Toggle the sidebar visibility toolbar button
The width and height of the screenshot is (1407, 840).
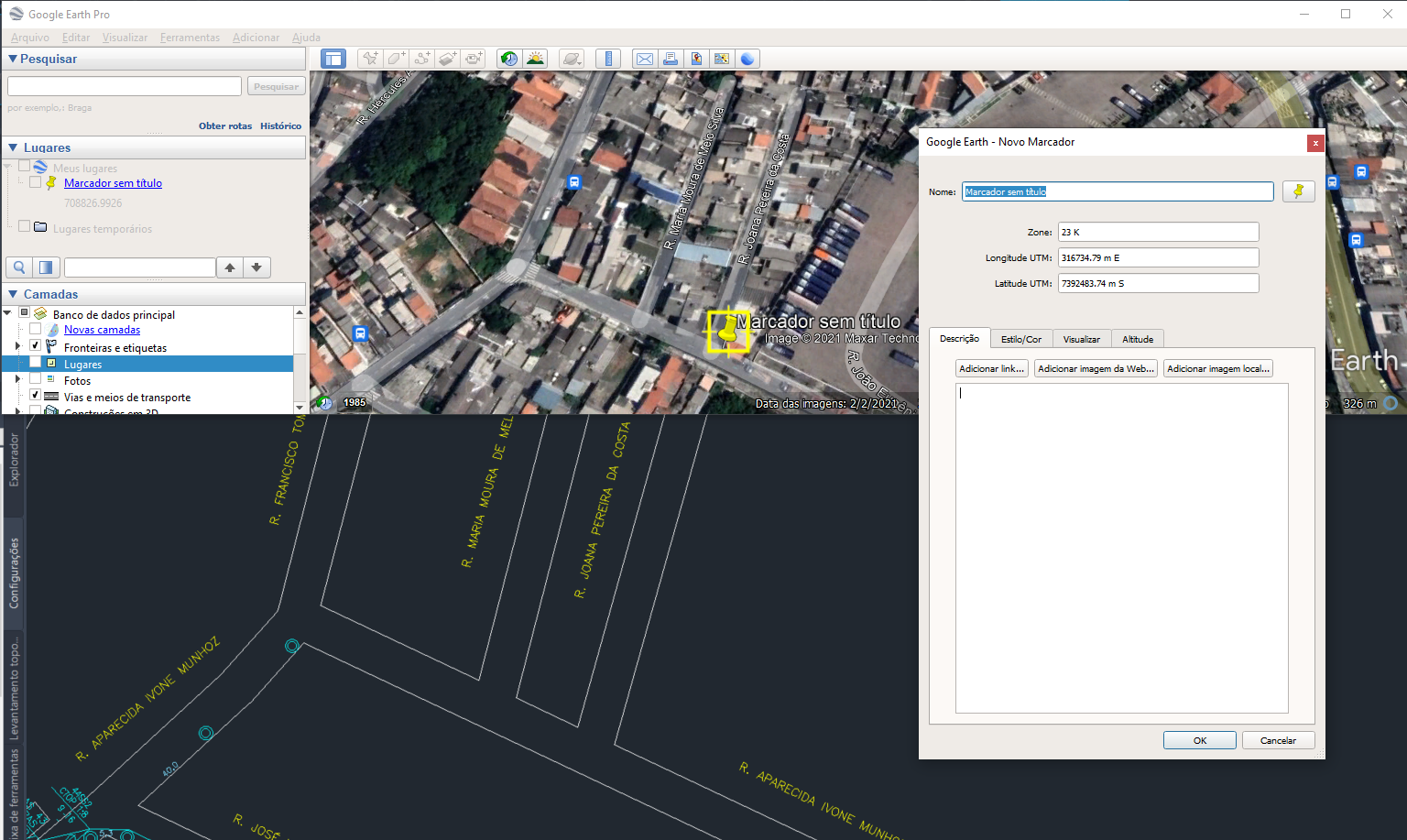333,59
